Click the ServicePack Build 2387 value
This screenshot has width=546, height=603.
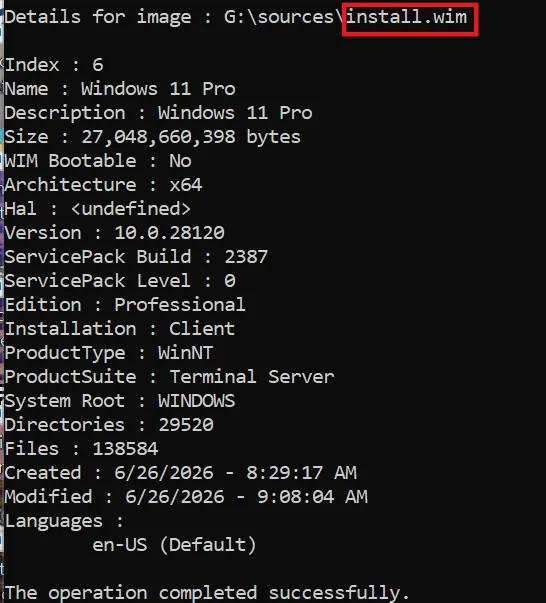pos(246,257)
